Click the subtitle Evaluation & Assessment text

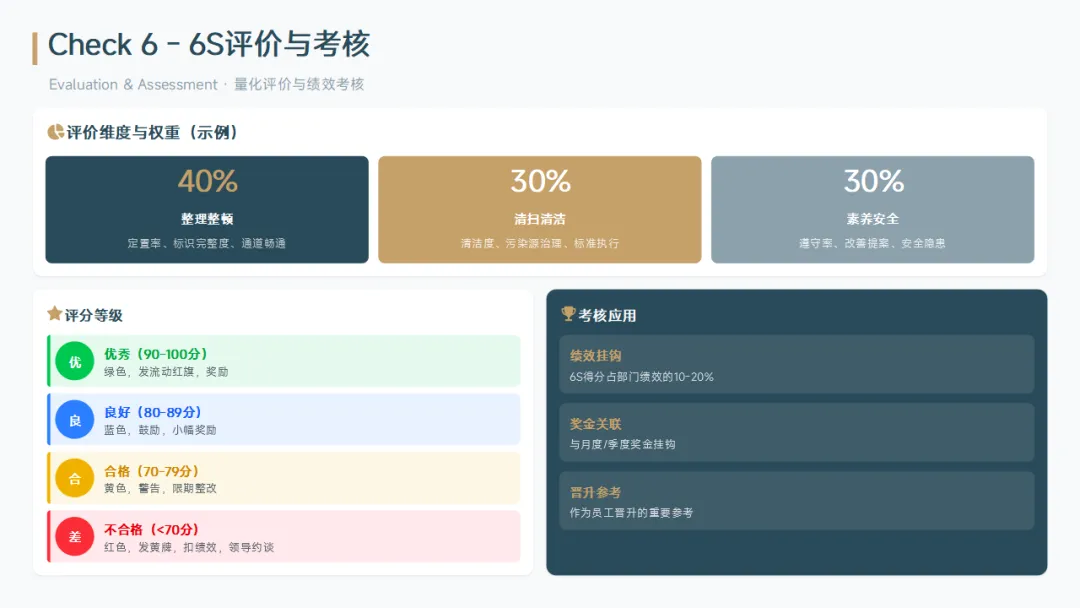[x=133, y=85]
